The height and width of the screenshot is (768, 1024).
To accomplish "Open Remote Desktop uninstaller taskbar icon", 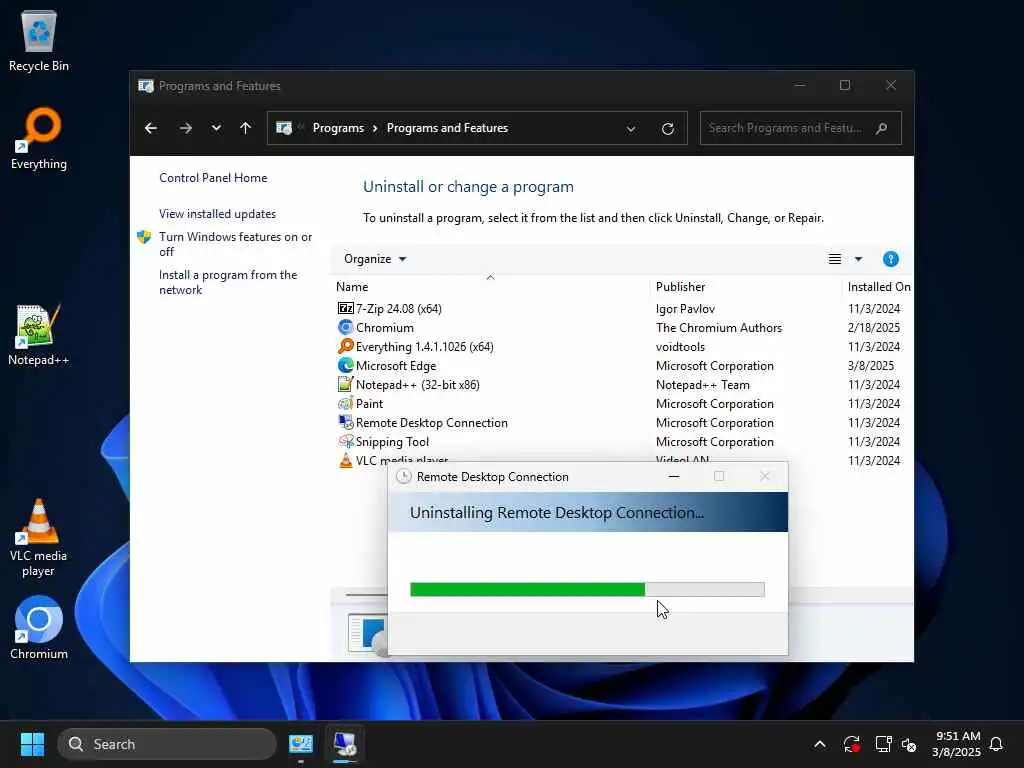I will 345,744.
